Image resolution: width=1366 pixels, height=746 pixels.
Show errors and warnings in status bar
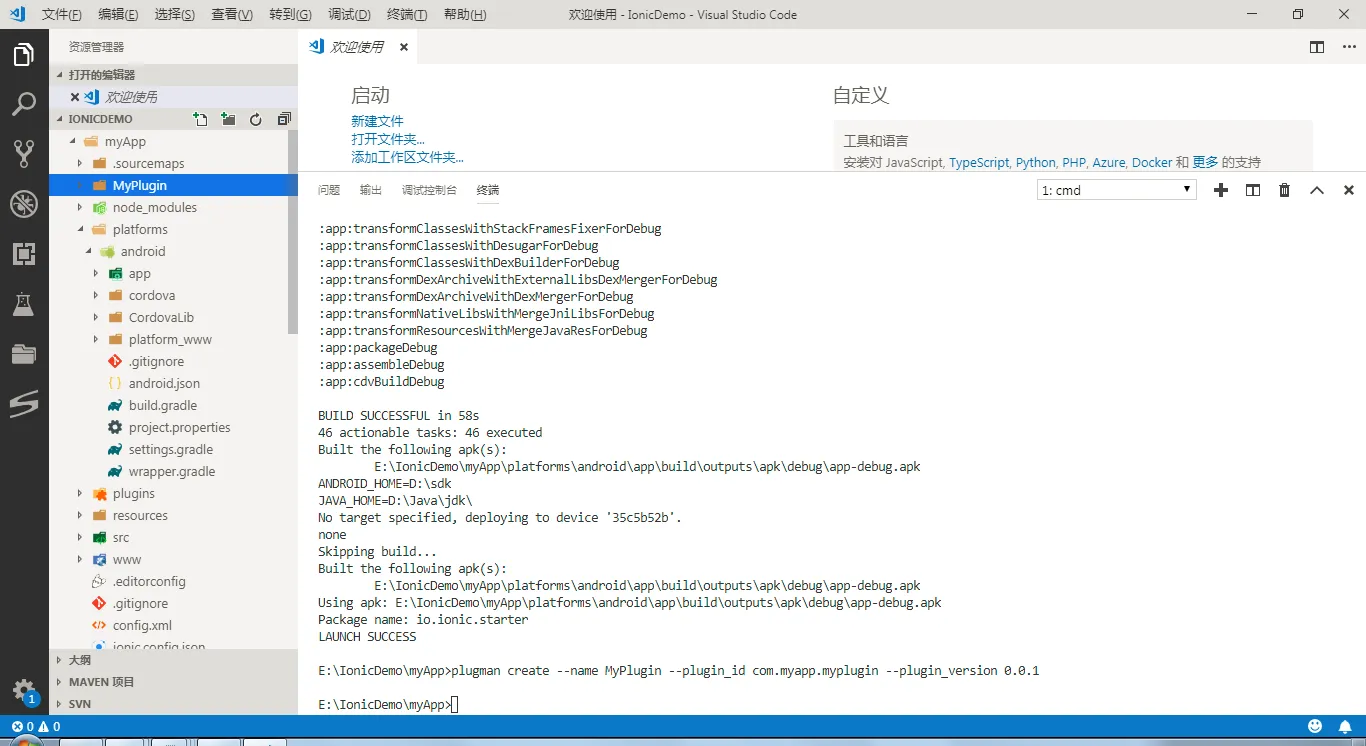tap(36, 727)
